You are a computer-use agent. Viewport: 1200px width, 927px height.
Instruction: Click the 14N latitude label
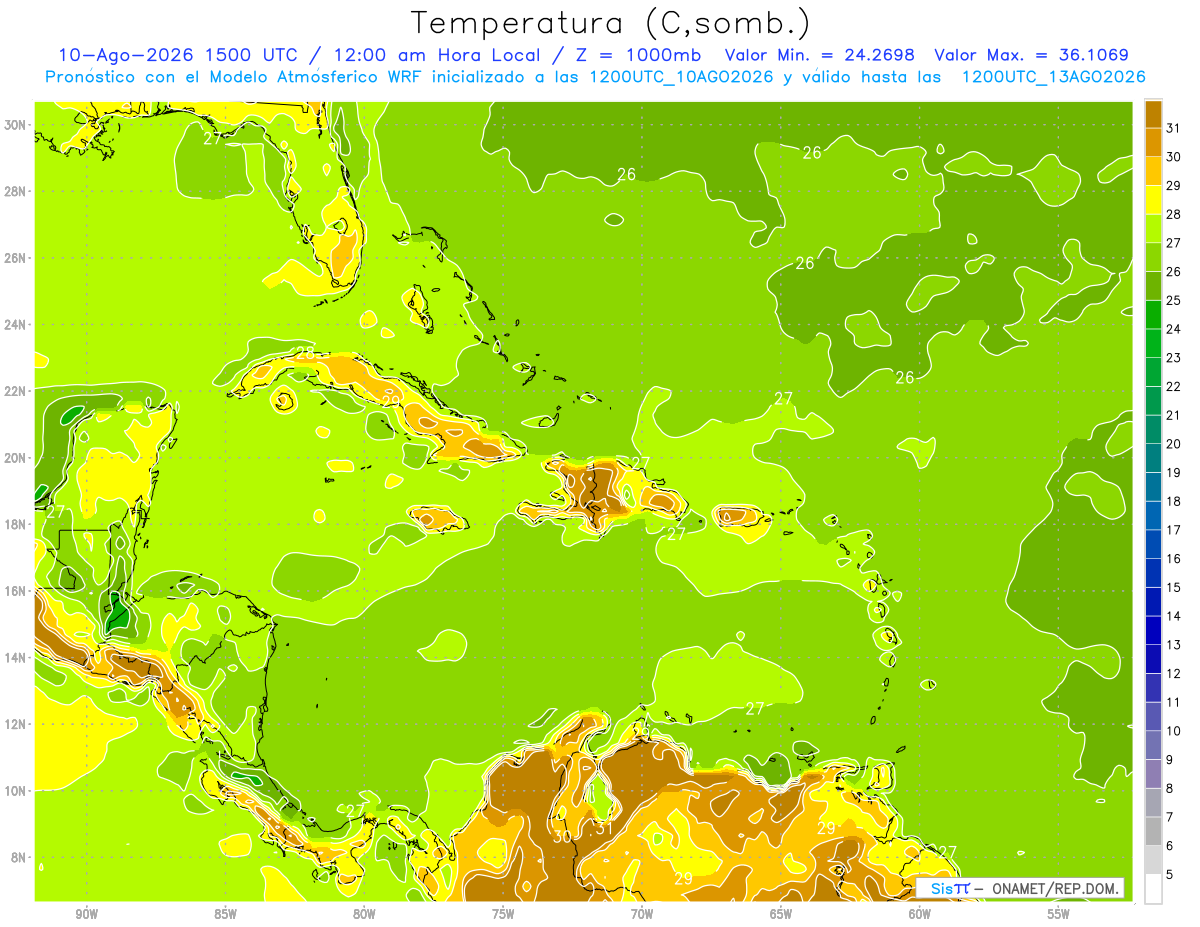(17, 658)
